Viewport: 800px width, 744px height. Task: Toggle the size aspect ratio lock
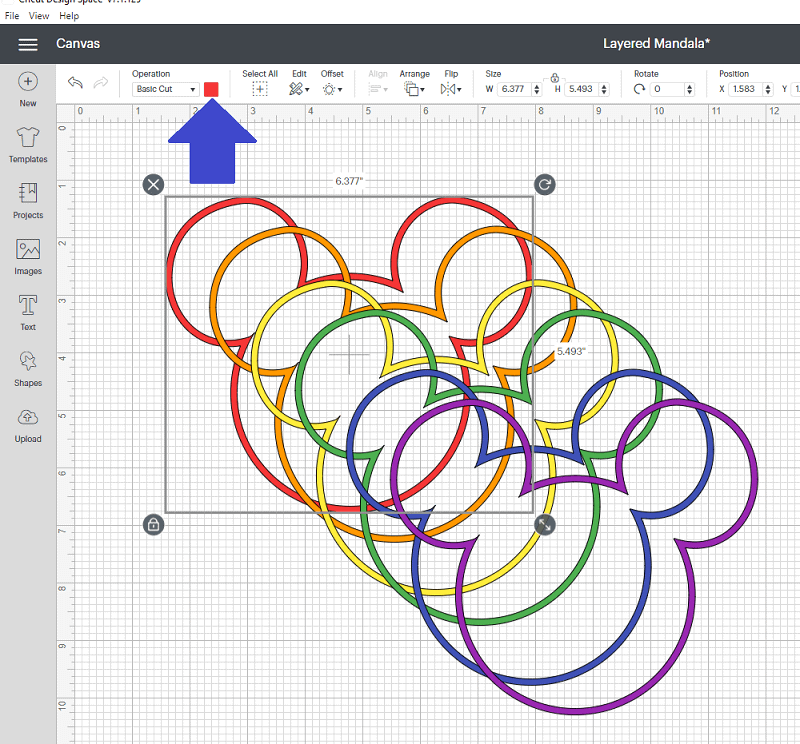point(555,78)
